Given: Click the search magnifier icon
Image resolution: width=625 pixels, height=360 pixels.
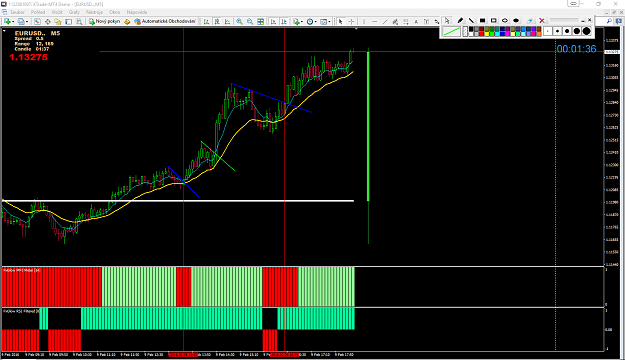Looking at the screenshot, I should [x=609, y=21].
